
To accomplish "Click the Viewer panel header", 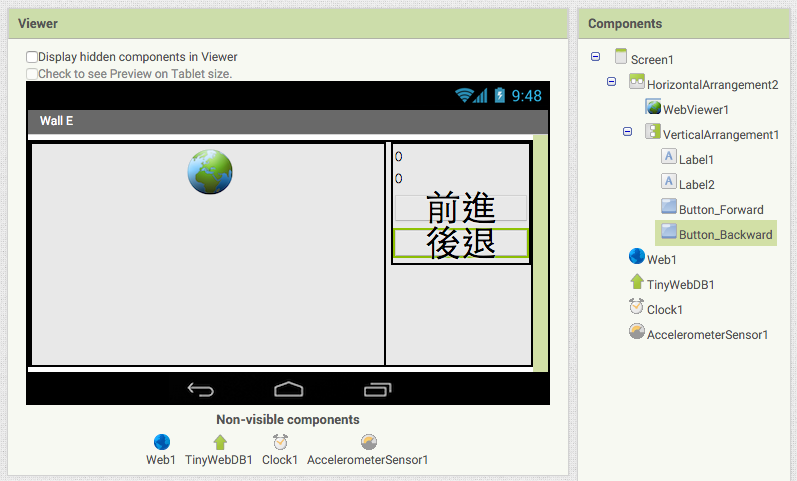I will pos(288,24).
